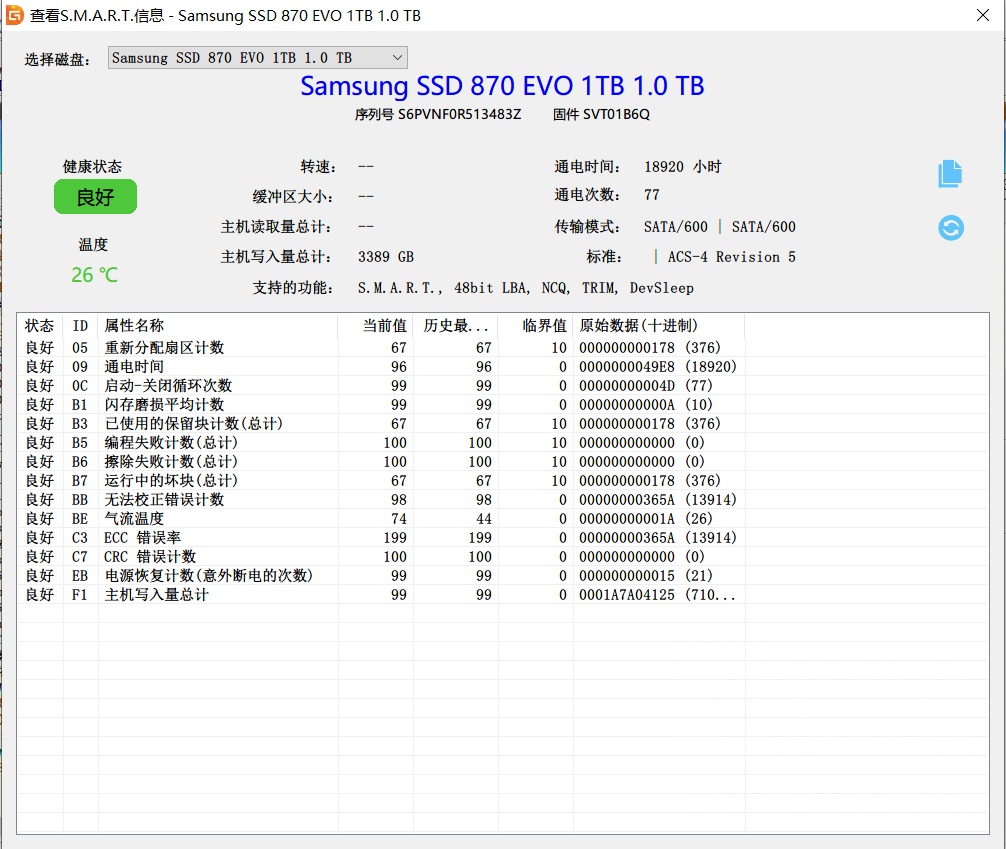
Task: Select the CRC 错误计数 attribute row
Action: point(200,556)
